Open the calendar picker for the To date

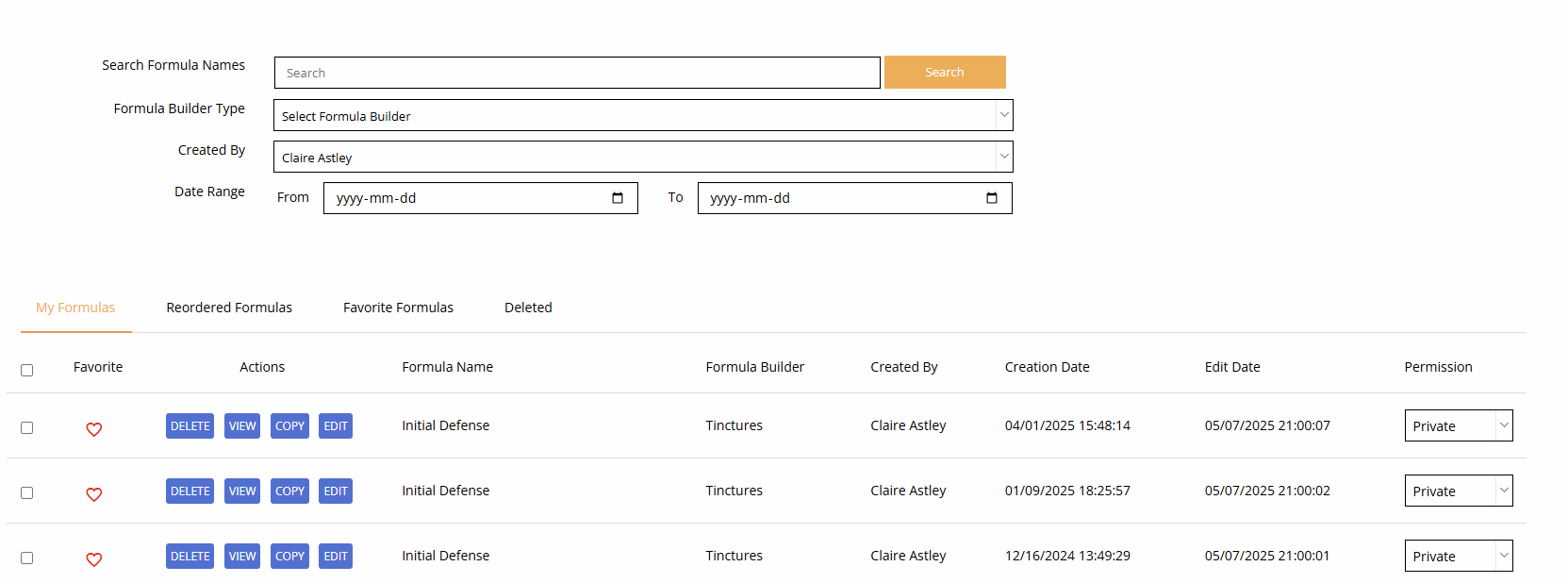[x=992, y=198]
